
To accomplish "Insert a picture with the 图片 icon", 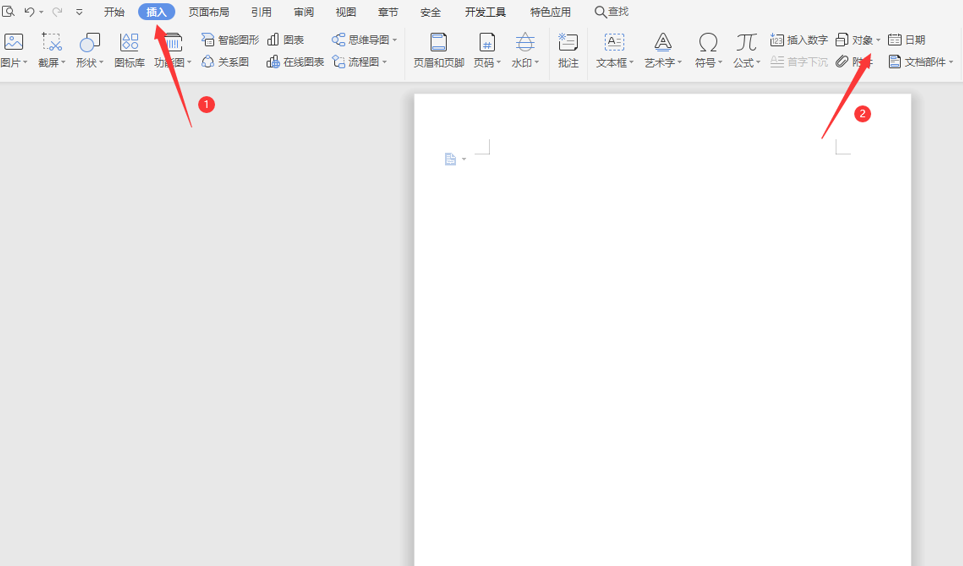I will click(14, 42).
